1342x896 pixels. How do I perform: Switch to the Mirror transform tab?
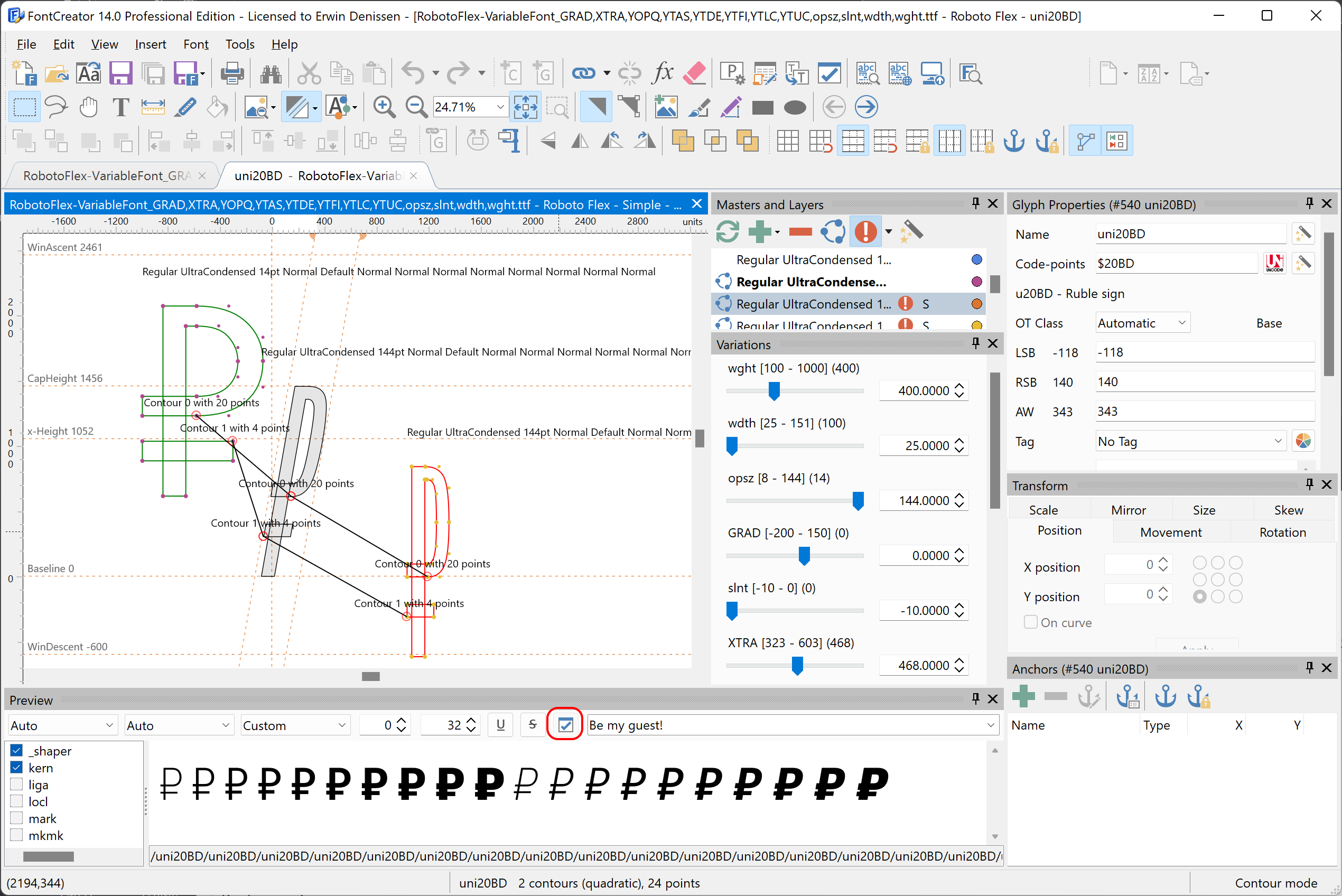[x=1129, y=510]
